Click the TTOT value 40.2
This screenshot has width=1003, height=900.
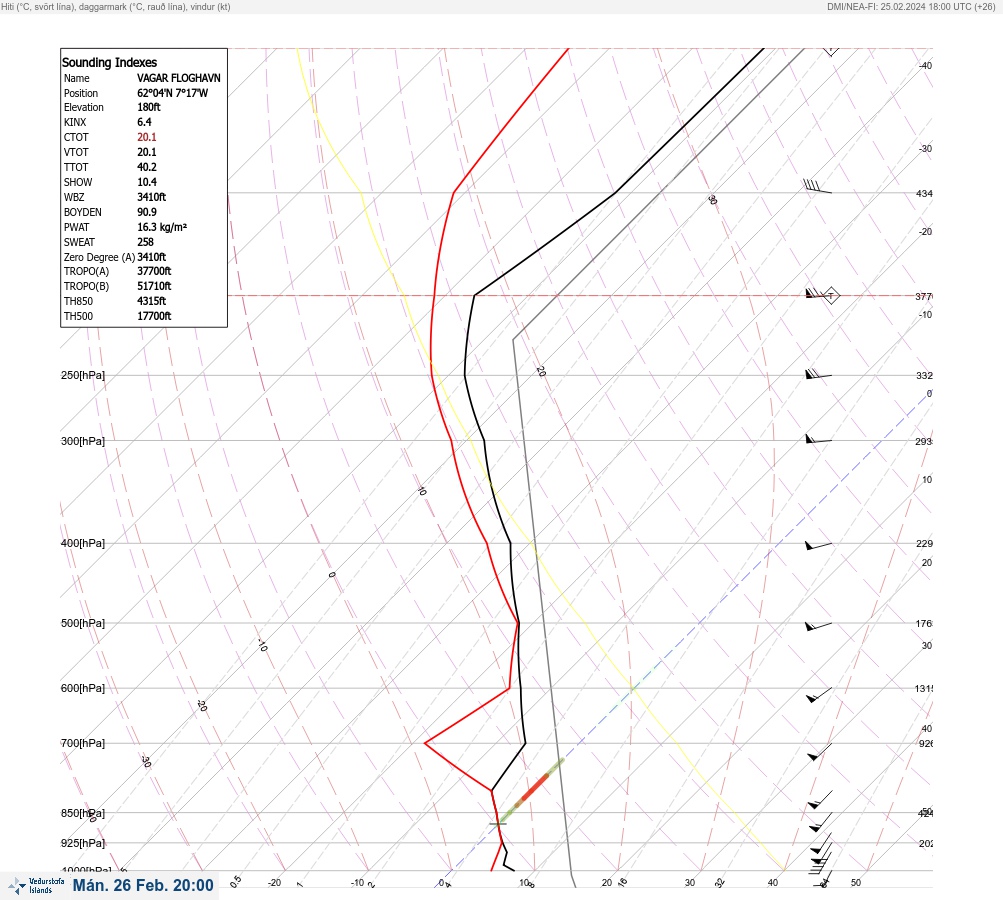[x=146, y=167]
